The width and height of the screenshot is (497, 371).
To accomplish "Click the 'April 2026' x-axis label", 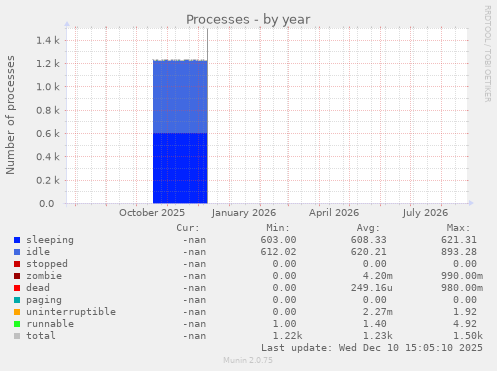I will point(334,213).
